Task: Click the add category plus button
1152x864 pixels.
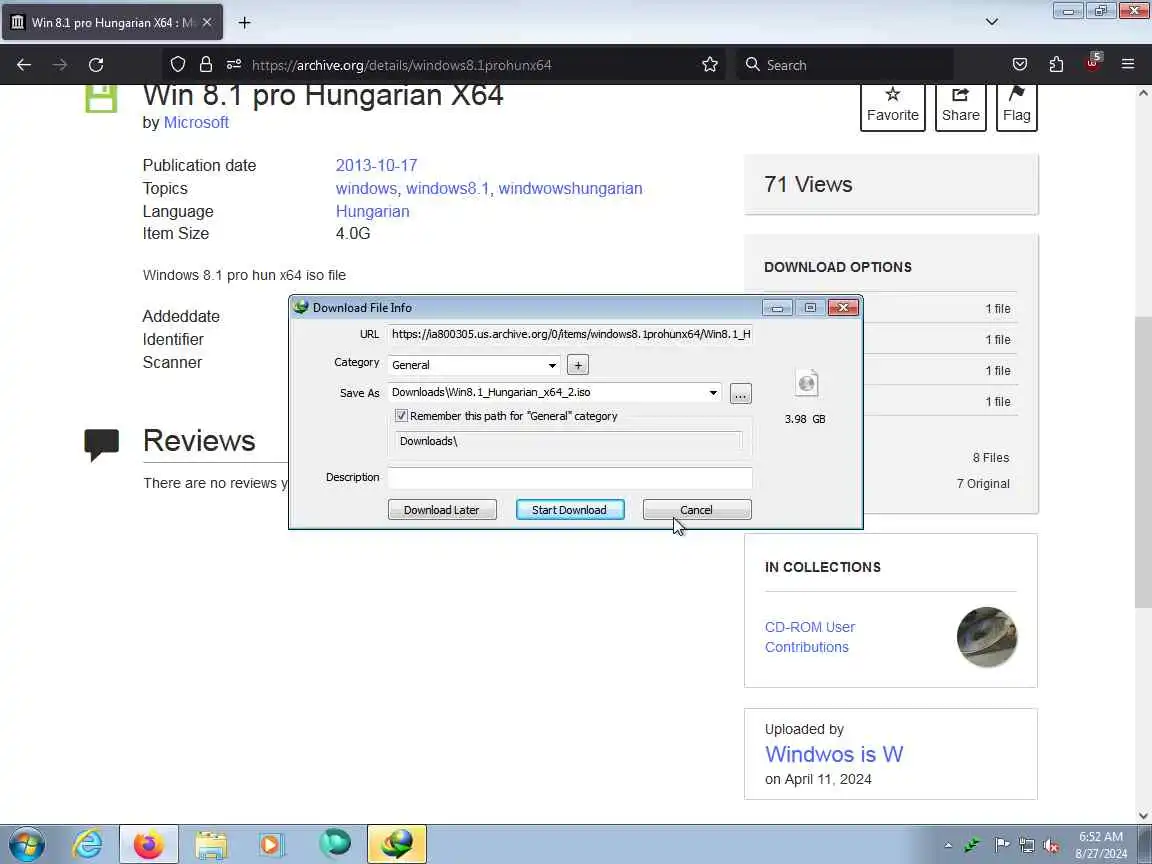Action: [578, 365]
